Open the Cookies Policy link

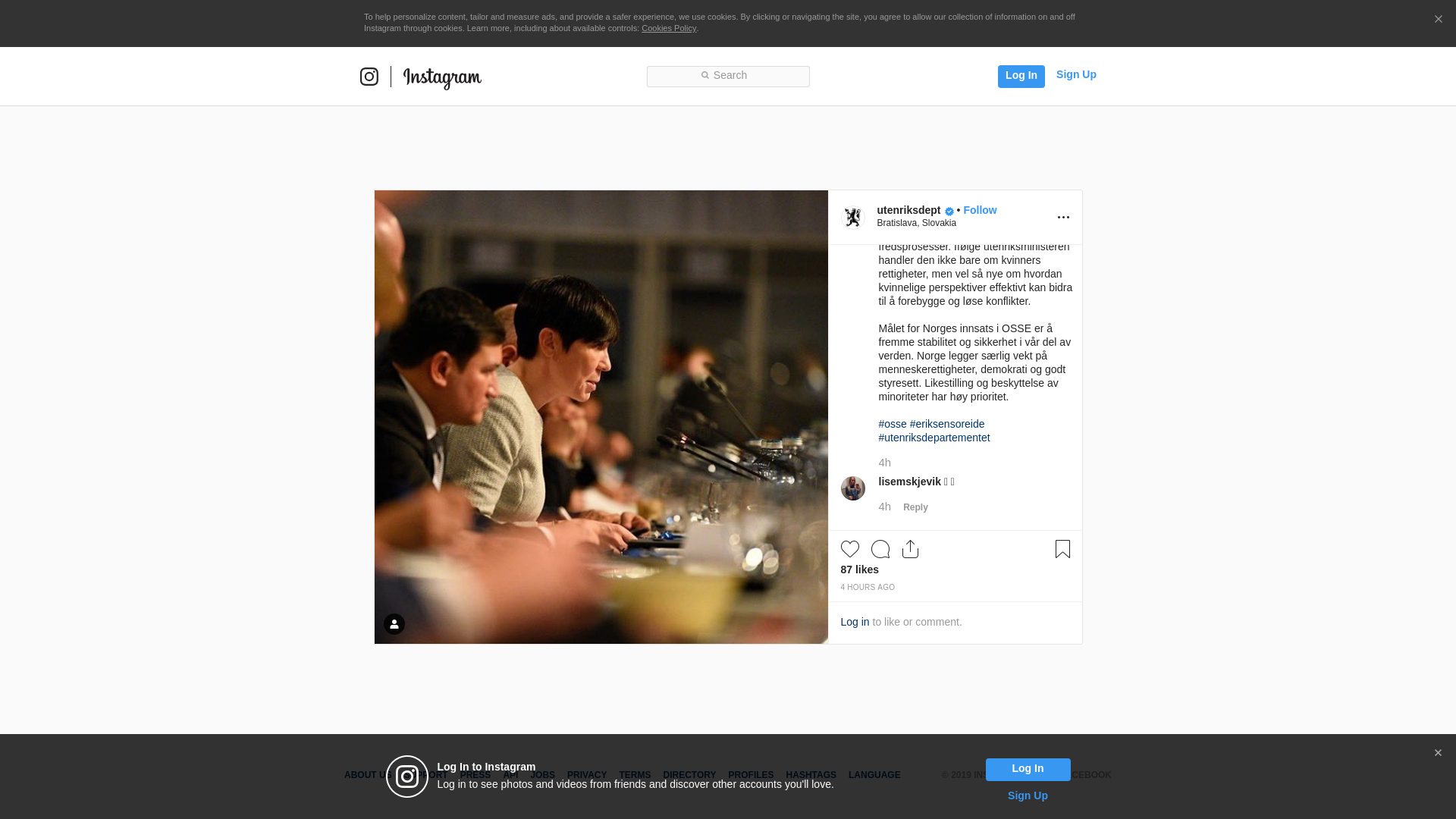669,28
